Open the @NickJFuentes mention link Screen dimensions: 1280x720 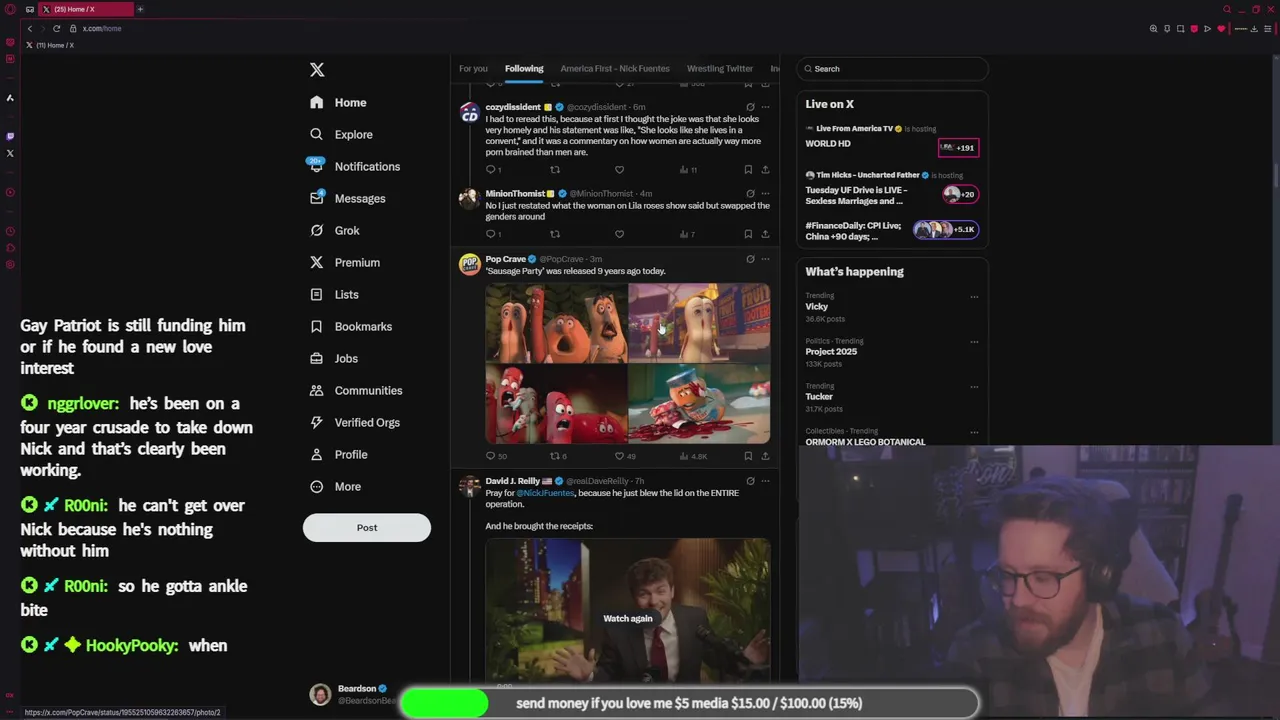(545, 493)
